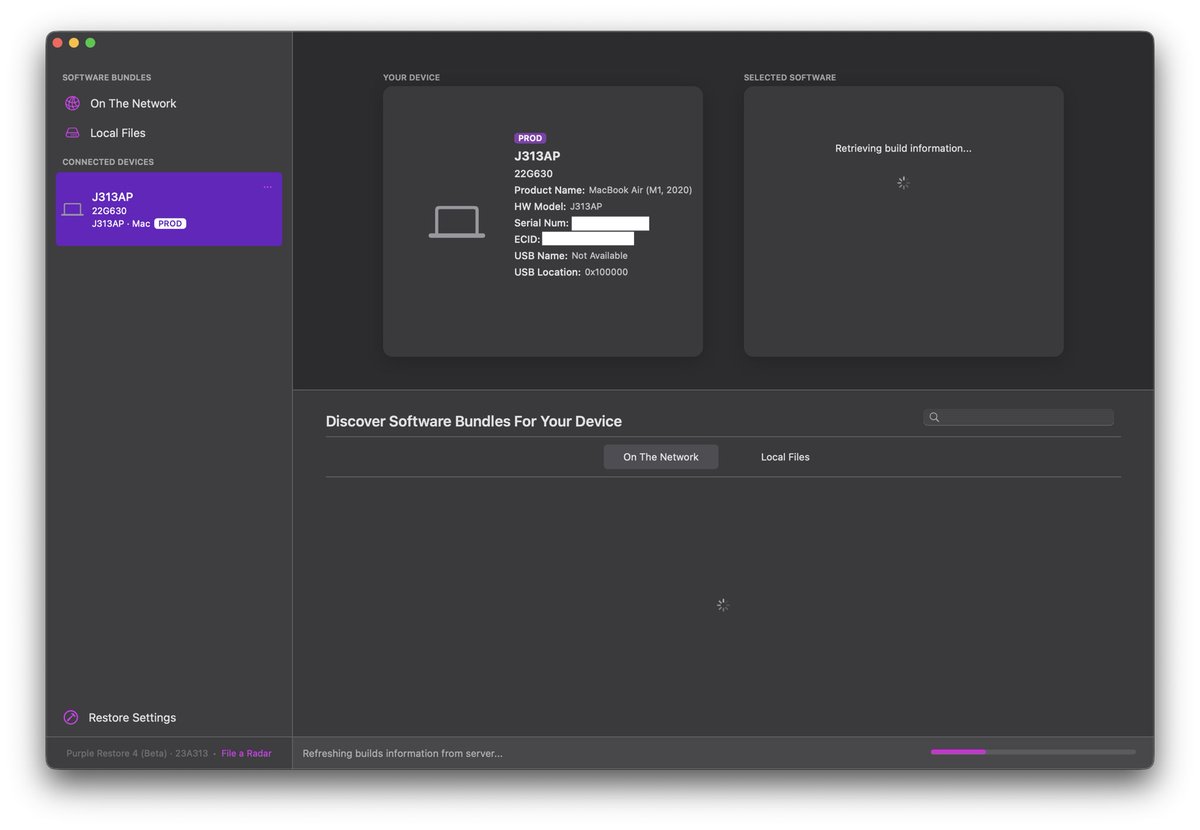Screen dimensions: 1200x830
Task: Click the laptop icon in sidebar device row
Action: [x=72, y=210]
